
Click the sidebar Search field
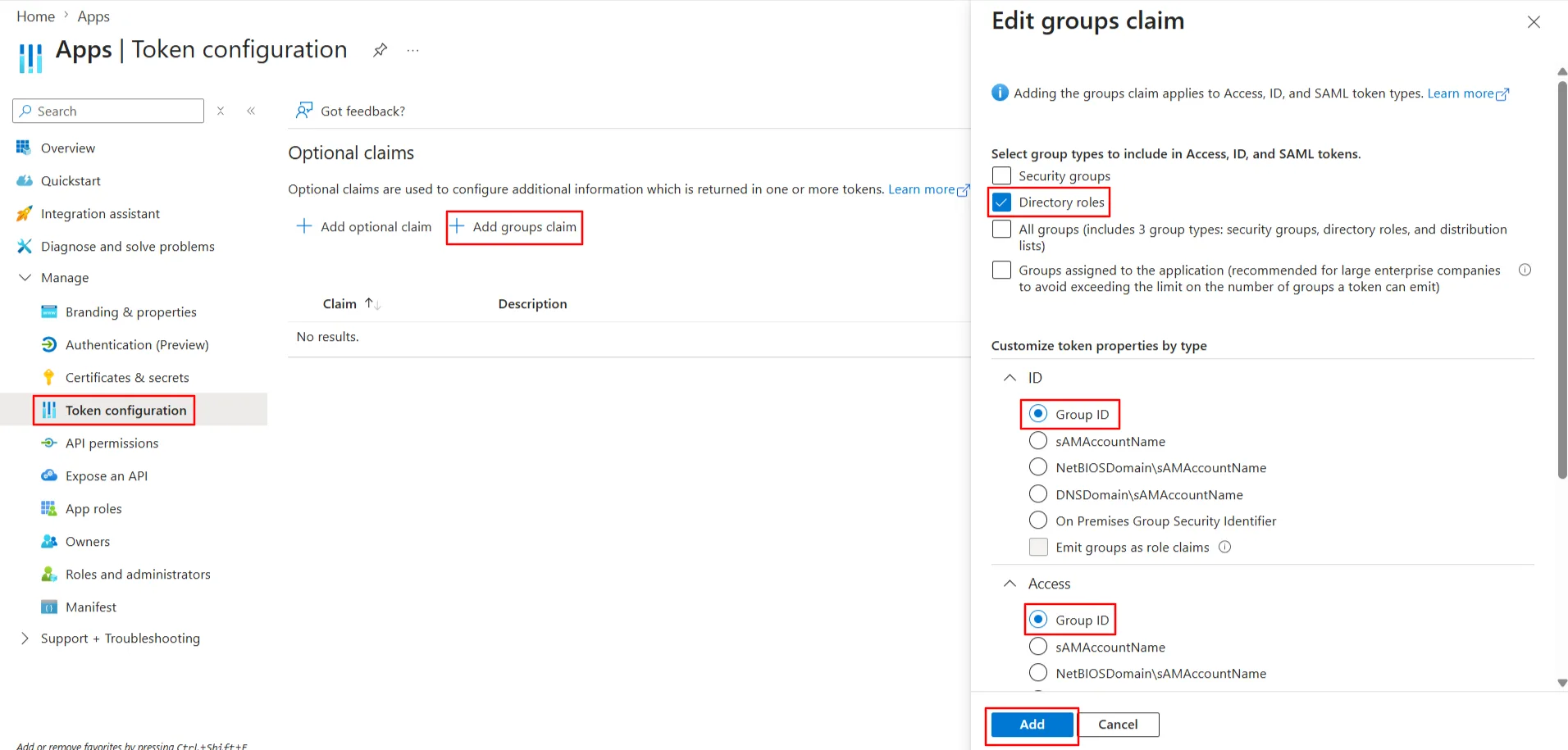[108, 111]
